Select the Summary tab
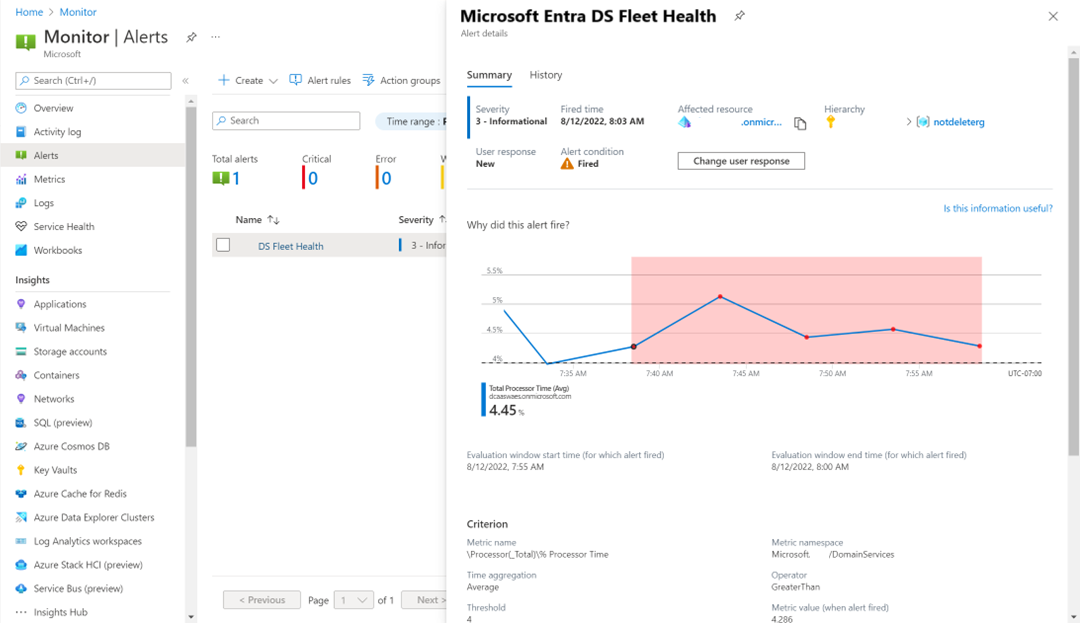The image size is (1080, 623). click(489, 75)
